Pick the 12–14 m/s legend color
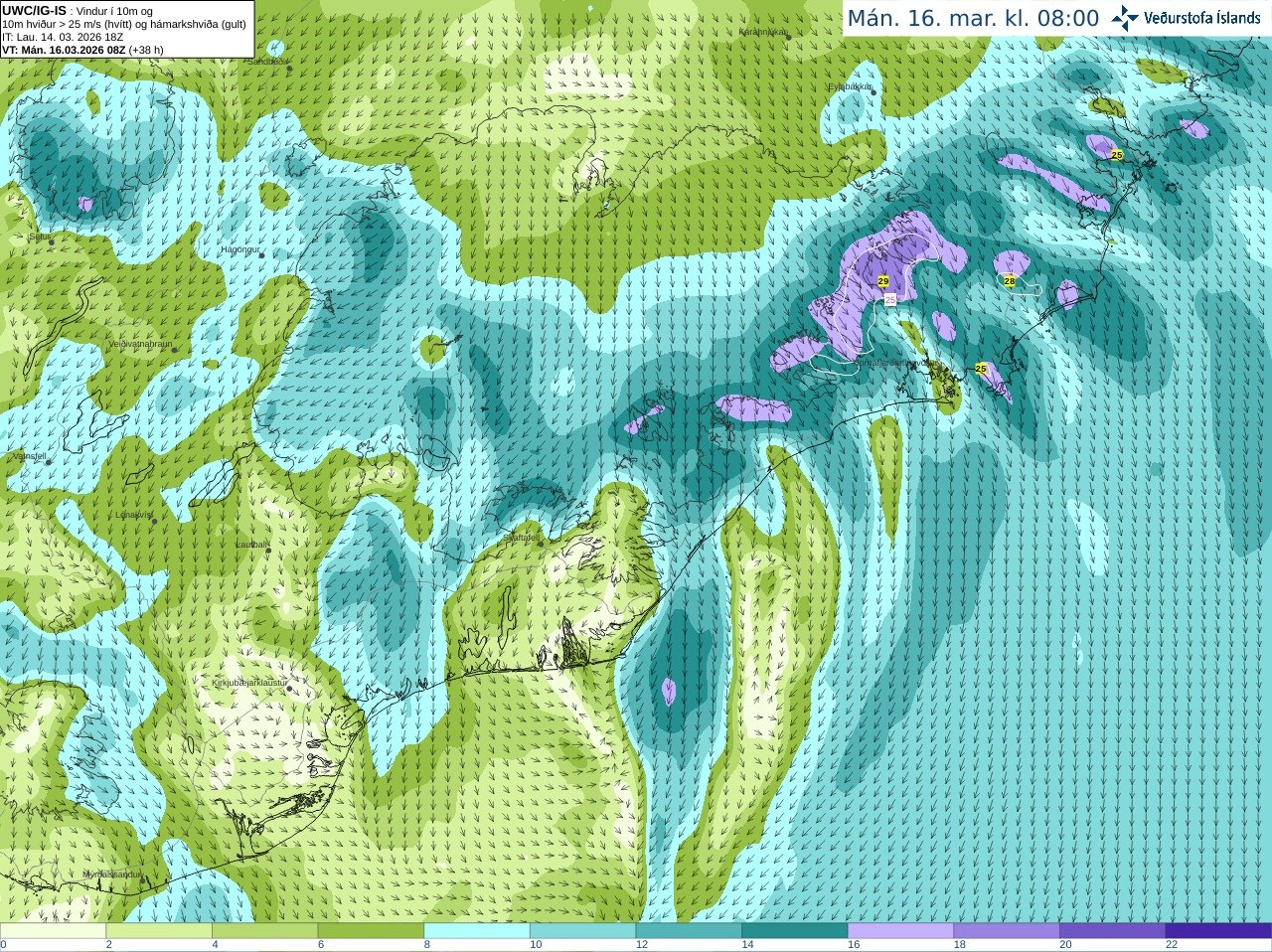The height and width of the screenshot is (952, 1272). (689, 931)
